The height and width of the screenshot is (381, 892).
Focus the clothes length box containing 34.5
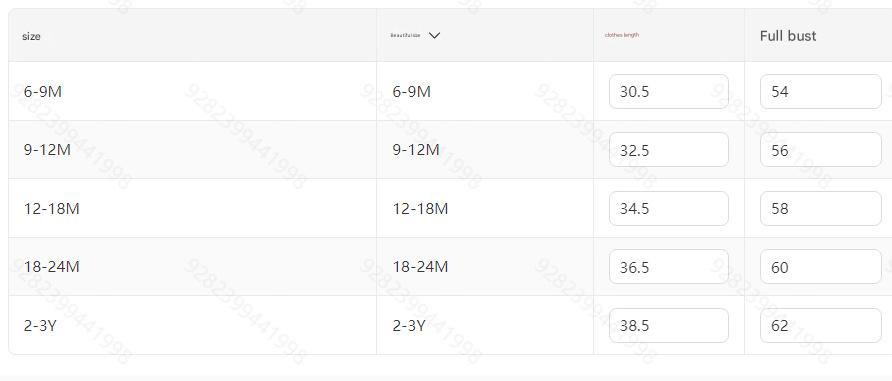coord(668,209)
